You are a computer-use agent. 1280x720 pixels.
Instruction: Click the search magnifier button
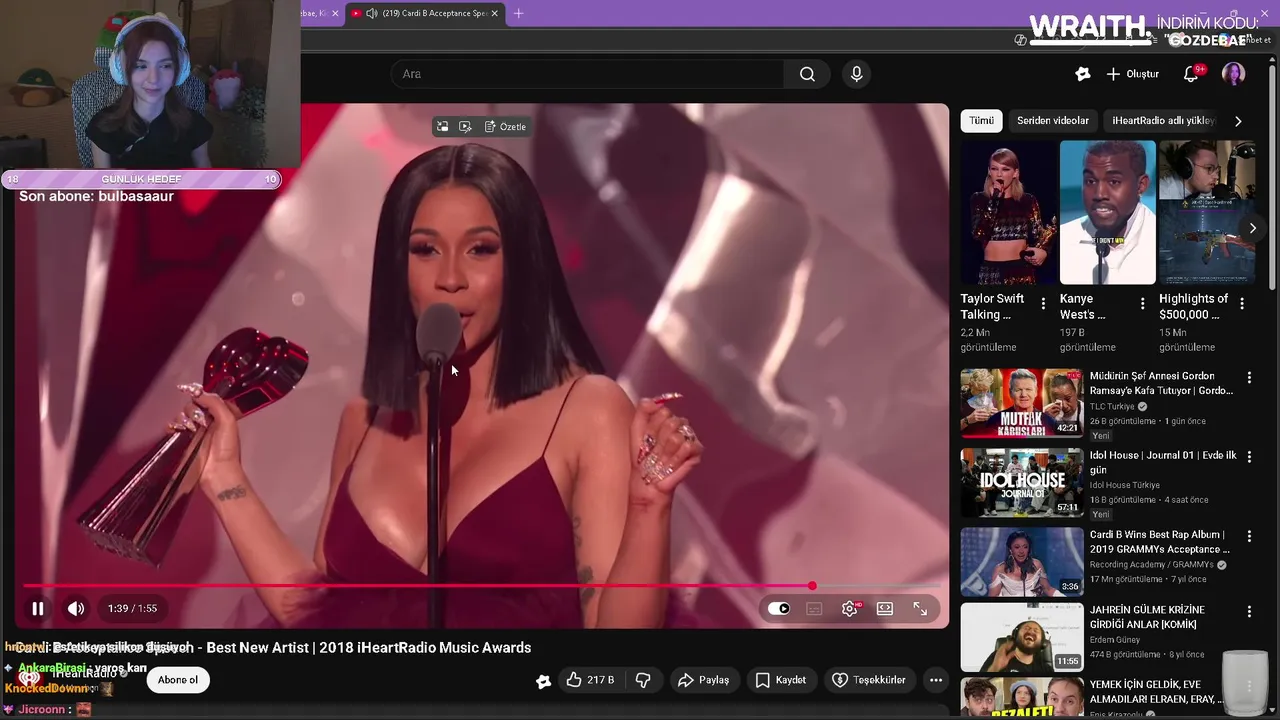[x=807, y=74]
